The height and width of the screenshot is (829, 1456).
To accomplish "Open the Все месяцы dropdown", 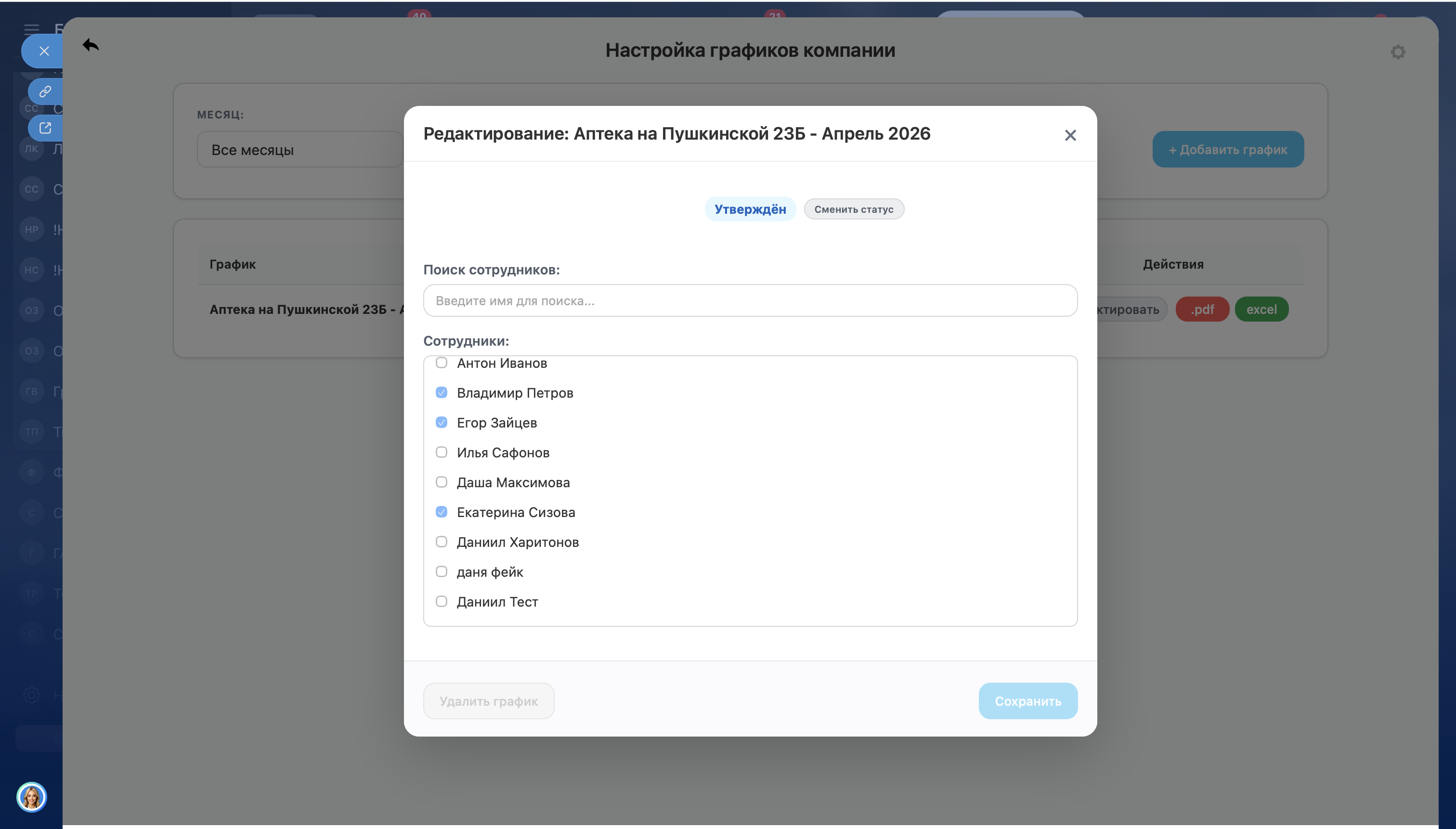I will 300,150.
